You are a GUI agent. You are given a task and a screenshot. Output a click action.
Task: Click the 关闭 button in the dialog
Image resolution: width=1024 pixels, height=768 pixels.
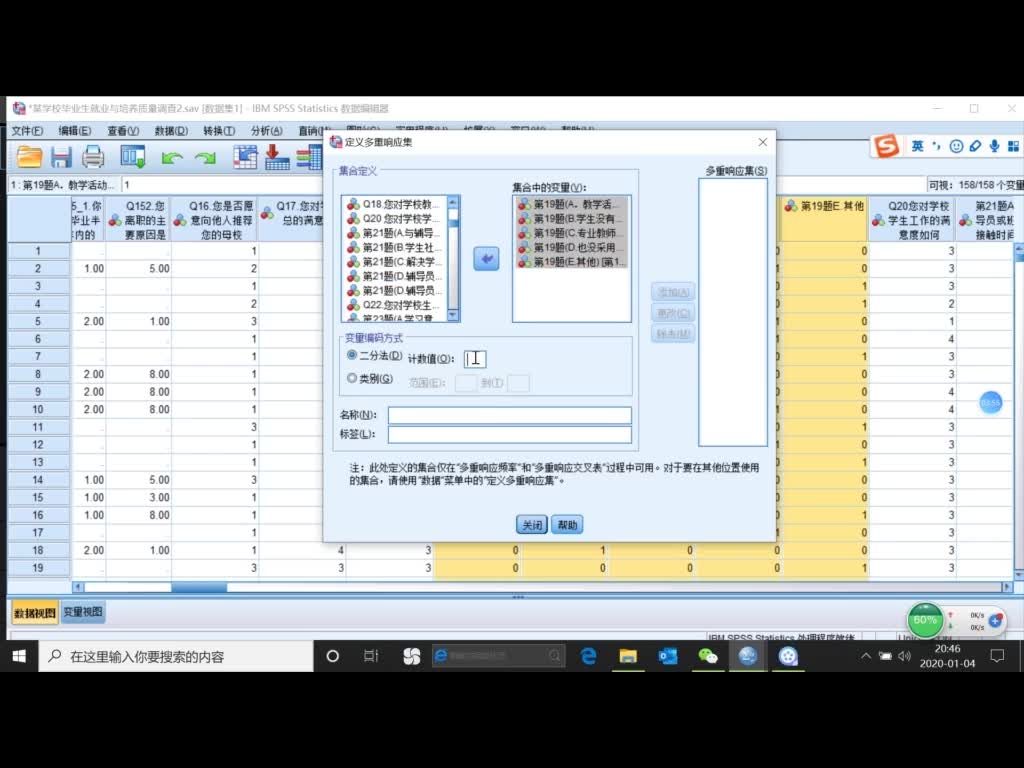point(531,524)
